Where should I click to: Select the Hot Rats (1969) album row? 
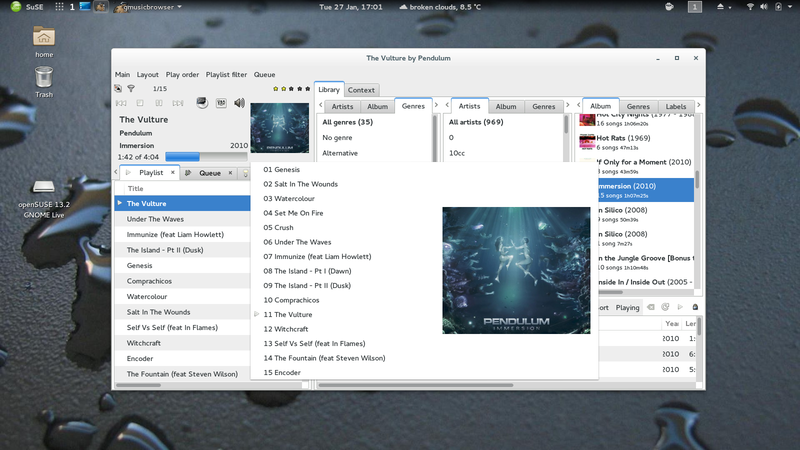tap(636, 142)
